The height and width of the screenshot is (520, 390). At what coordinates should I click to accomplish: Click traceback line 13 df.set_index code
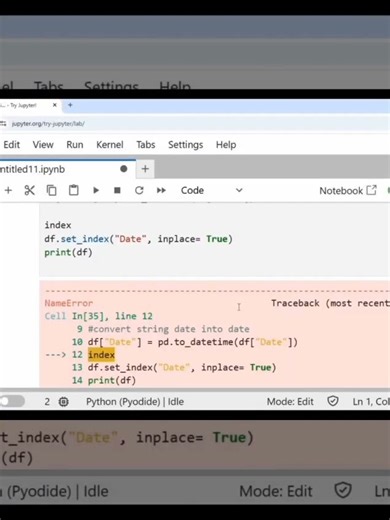click(x=182, y=367)
